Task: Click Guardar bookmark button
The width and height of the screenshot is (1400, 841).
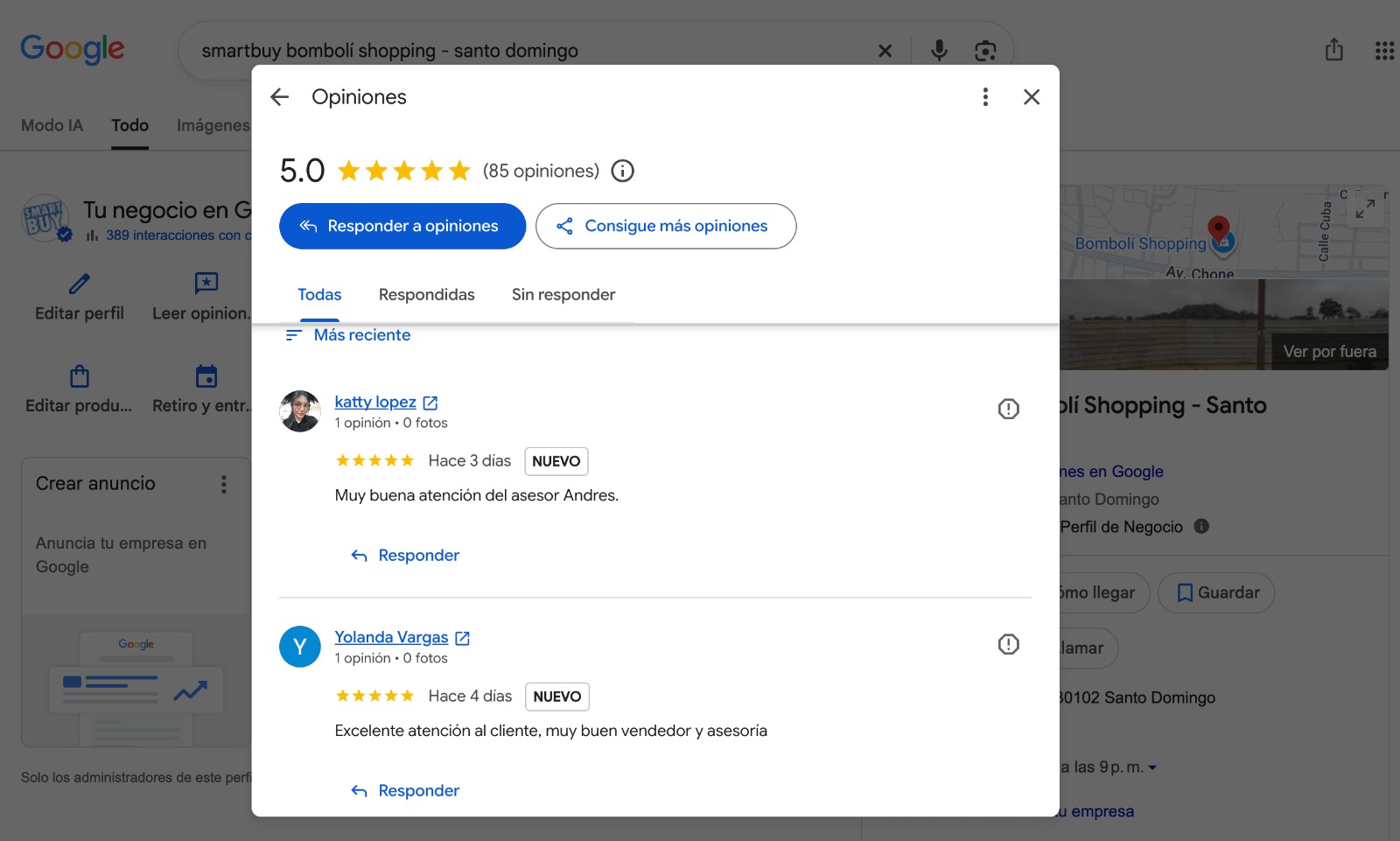Action: pyautogui.click(x=1216, y=593)
